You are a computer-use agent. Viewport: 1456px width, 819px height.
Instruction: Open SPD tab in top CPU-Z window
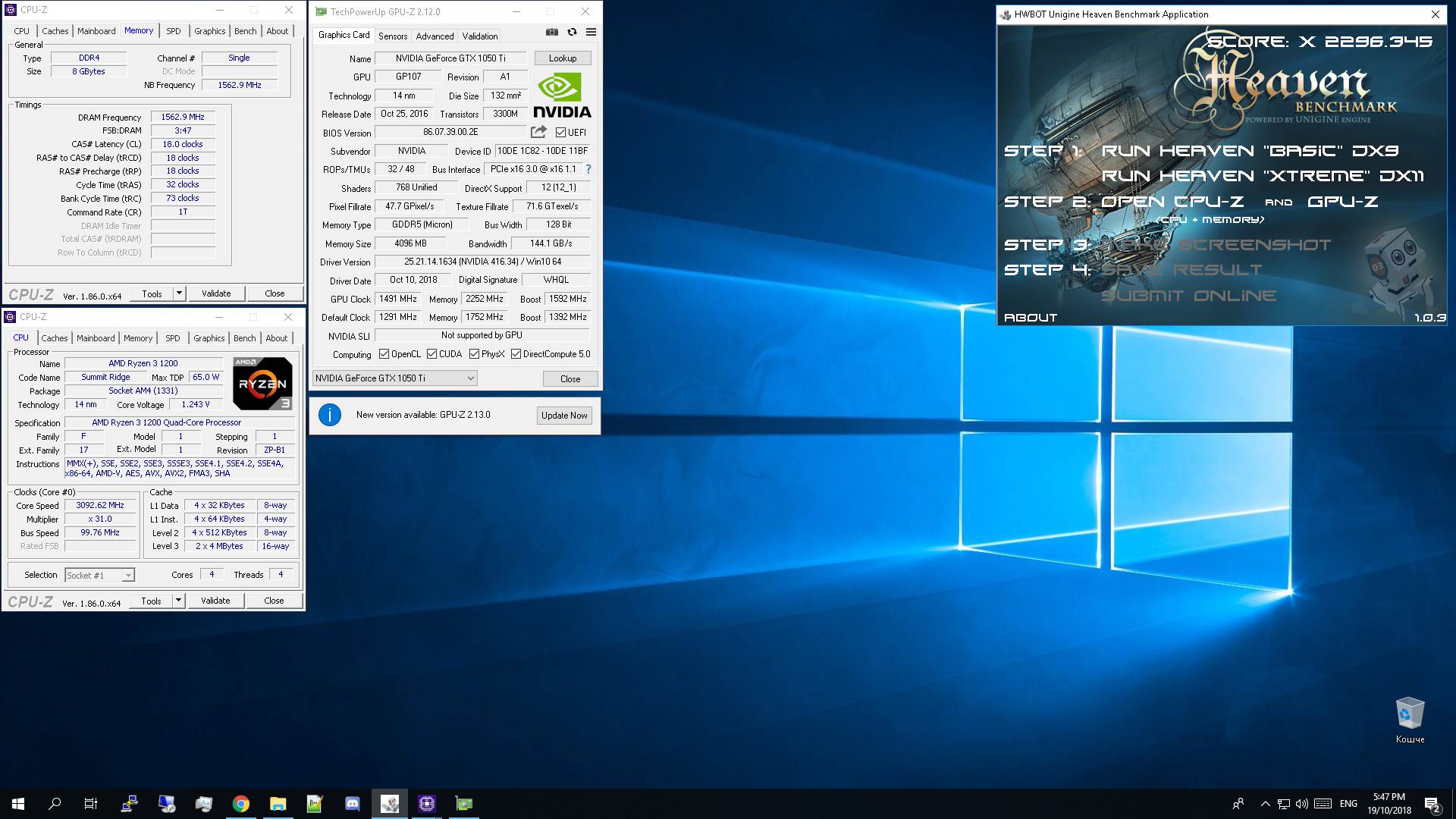(x=174, y=31)
